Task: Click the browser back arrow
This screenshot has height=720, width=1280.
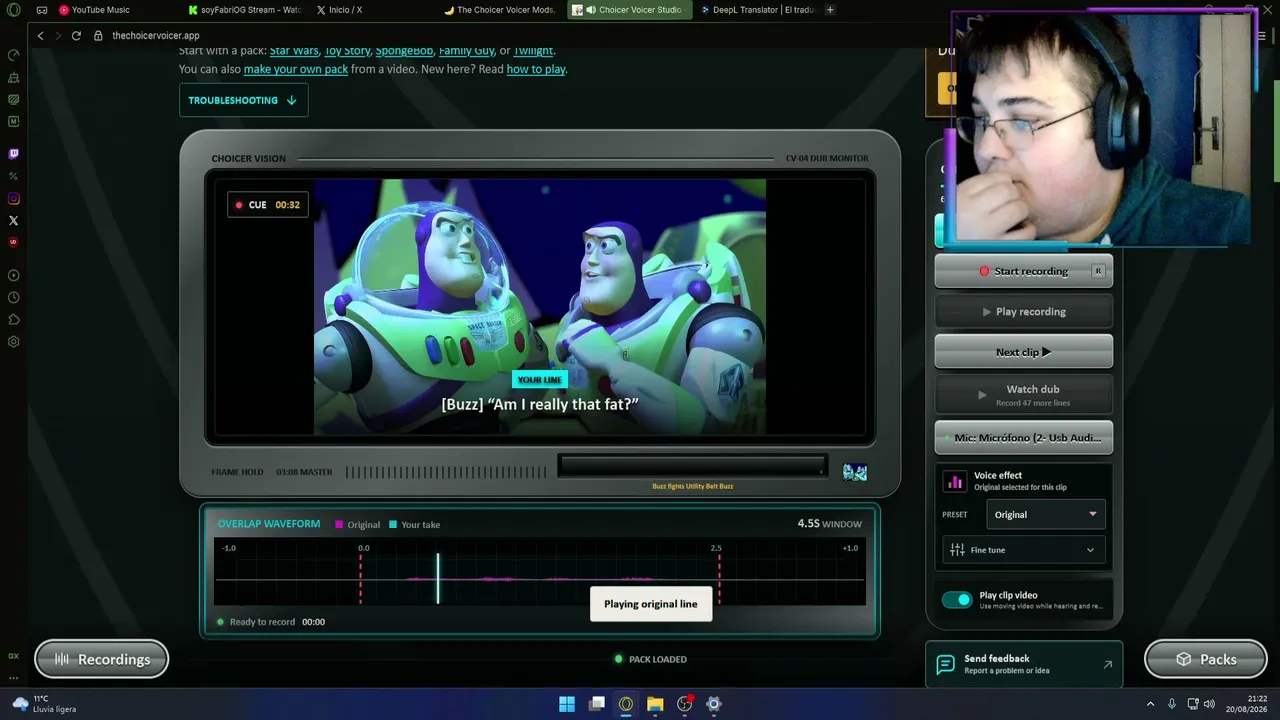Action: (x=40, y=36)
